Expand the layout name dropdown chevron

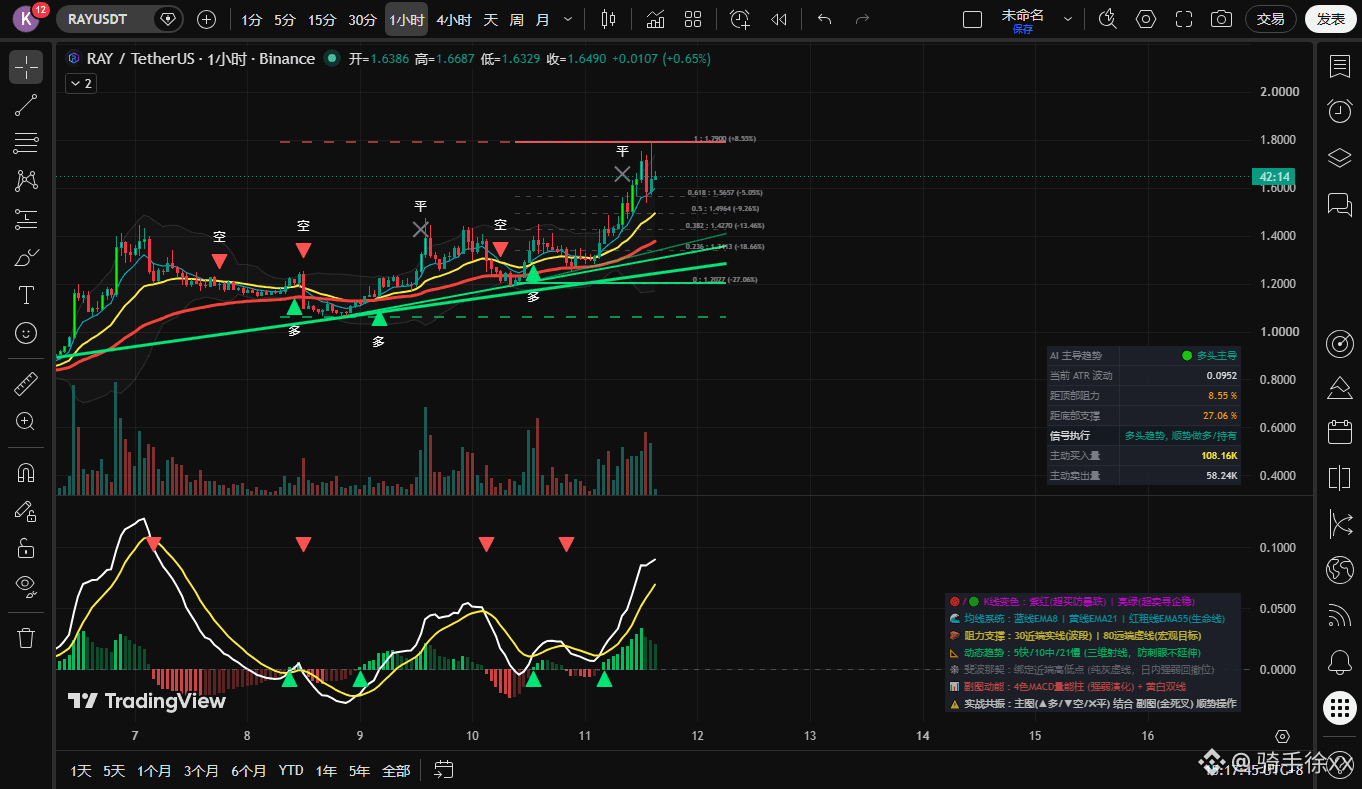[x=1068, y=19]
